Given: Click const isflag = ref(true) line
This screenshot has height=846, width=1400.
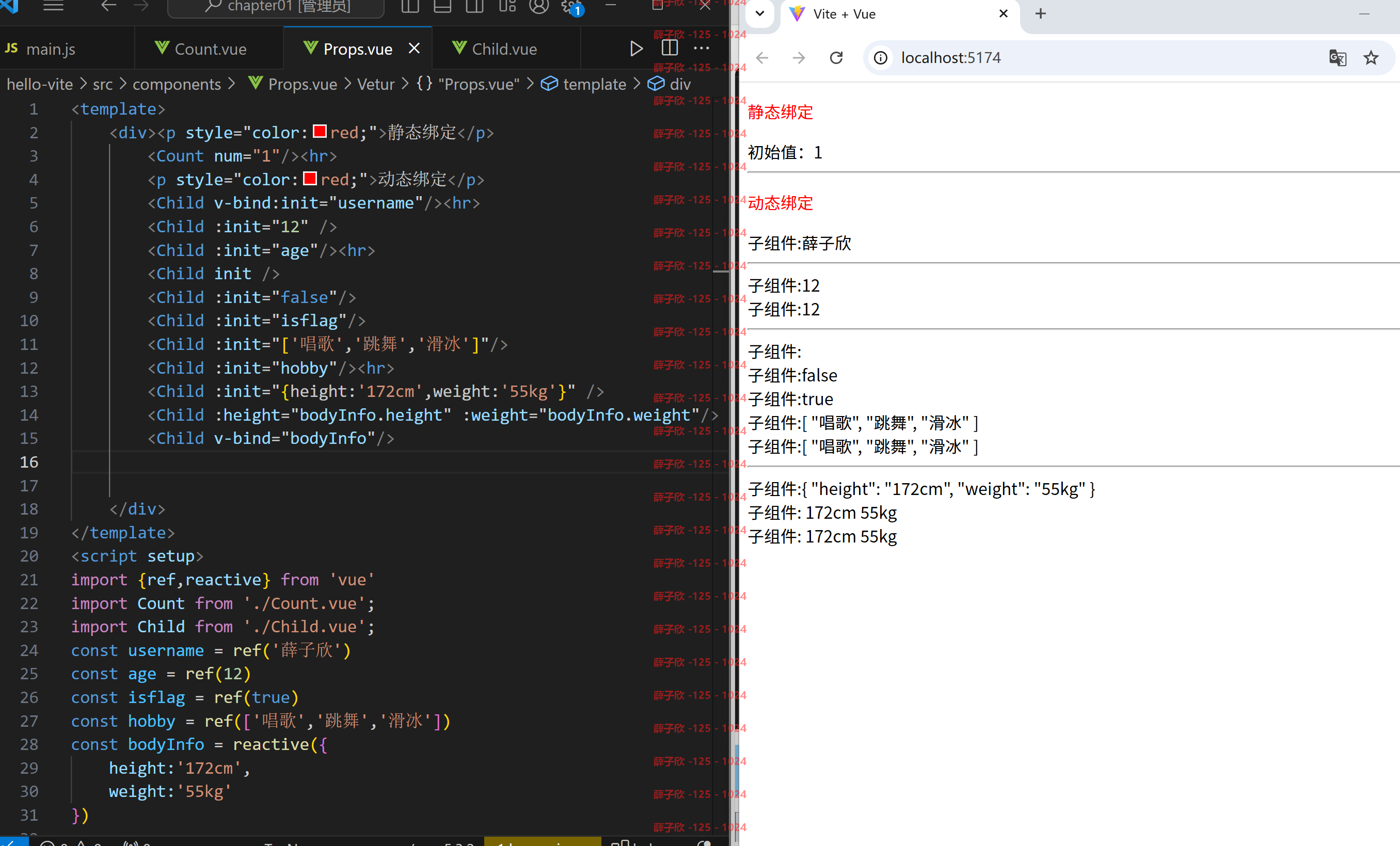Looking at the screenshot, I should point(185,697).
